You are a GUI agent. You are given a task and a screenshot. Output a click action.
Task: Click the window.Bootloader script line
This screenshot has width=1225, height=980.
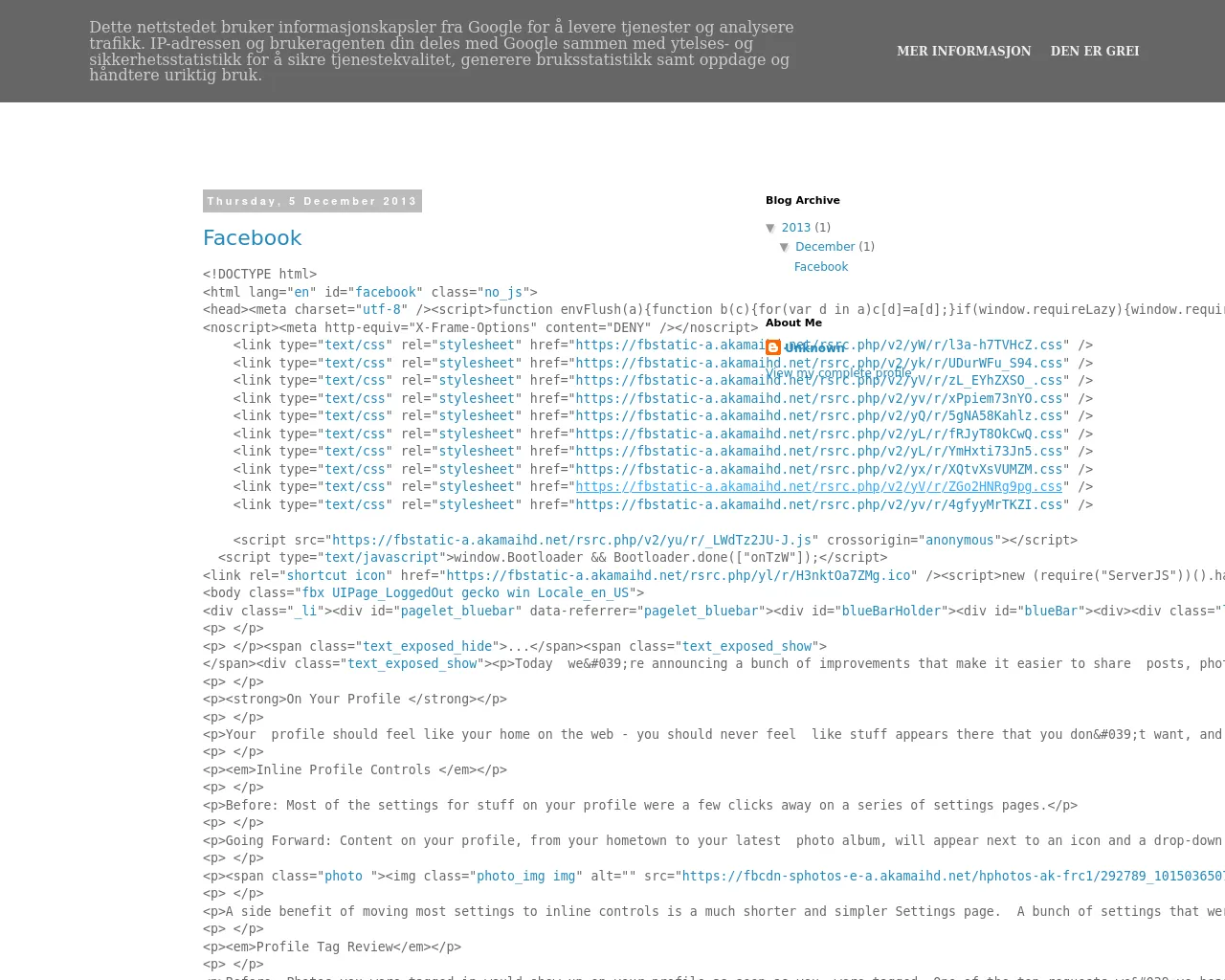tap(552, 557)
